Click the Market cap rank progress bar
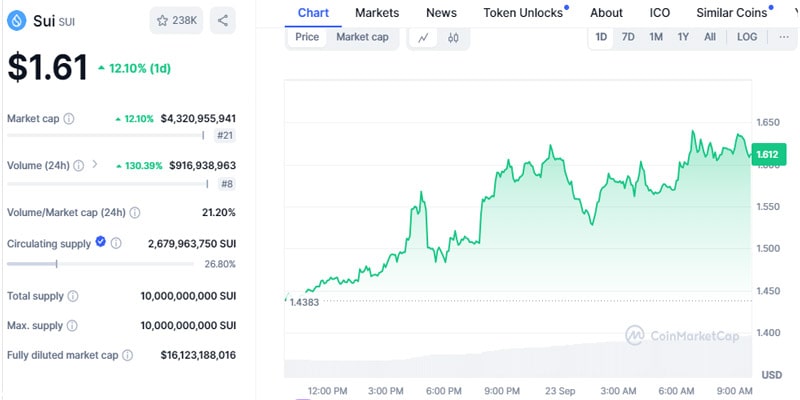Image resolution: width=800 pixels, height=400 pixels. (106, 136)
